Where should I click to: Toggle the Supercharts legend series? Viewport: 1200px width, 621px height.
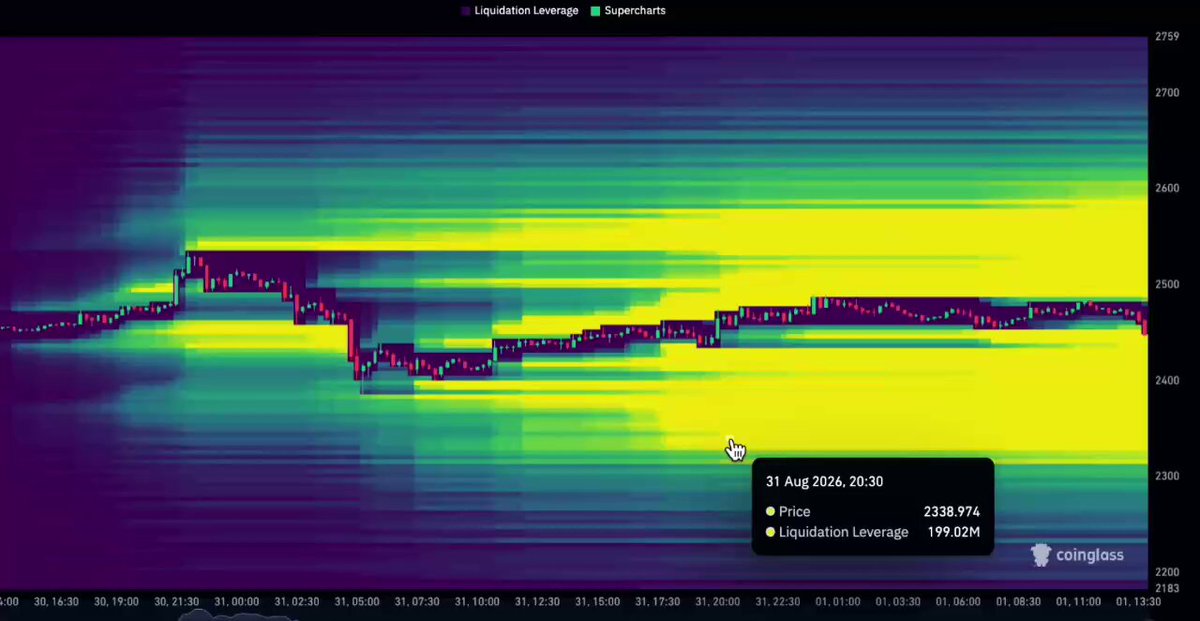pyautogui.click(x=628, y=11)
